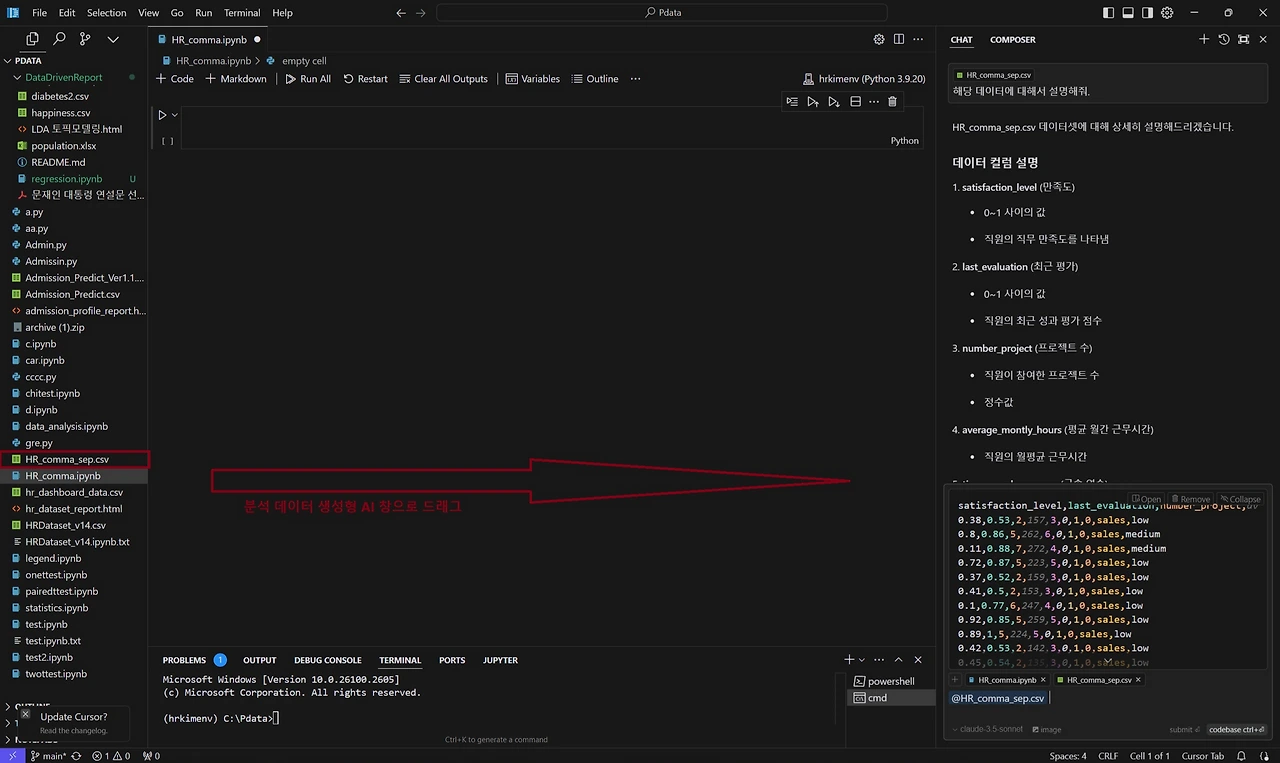Show the notebook Outline
1280x763 pixels.
pos(594,79)
